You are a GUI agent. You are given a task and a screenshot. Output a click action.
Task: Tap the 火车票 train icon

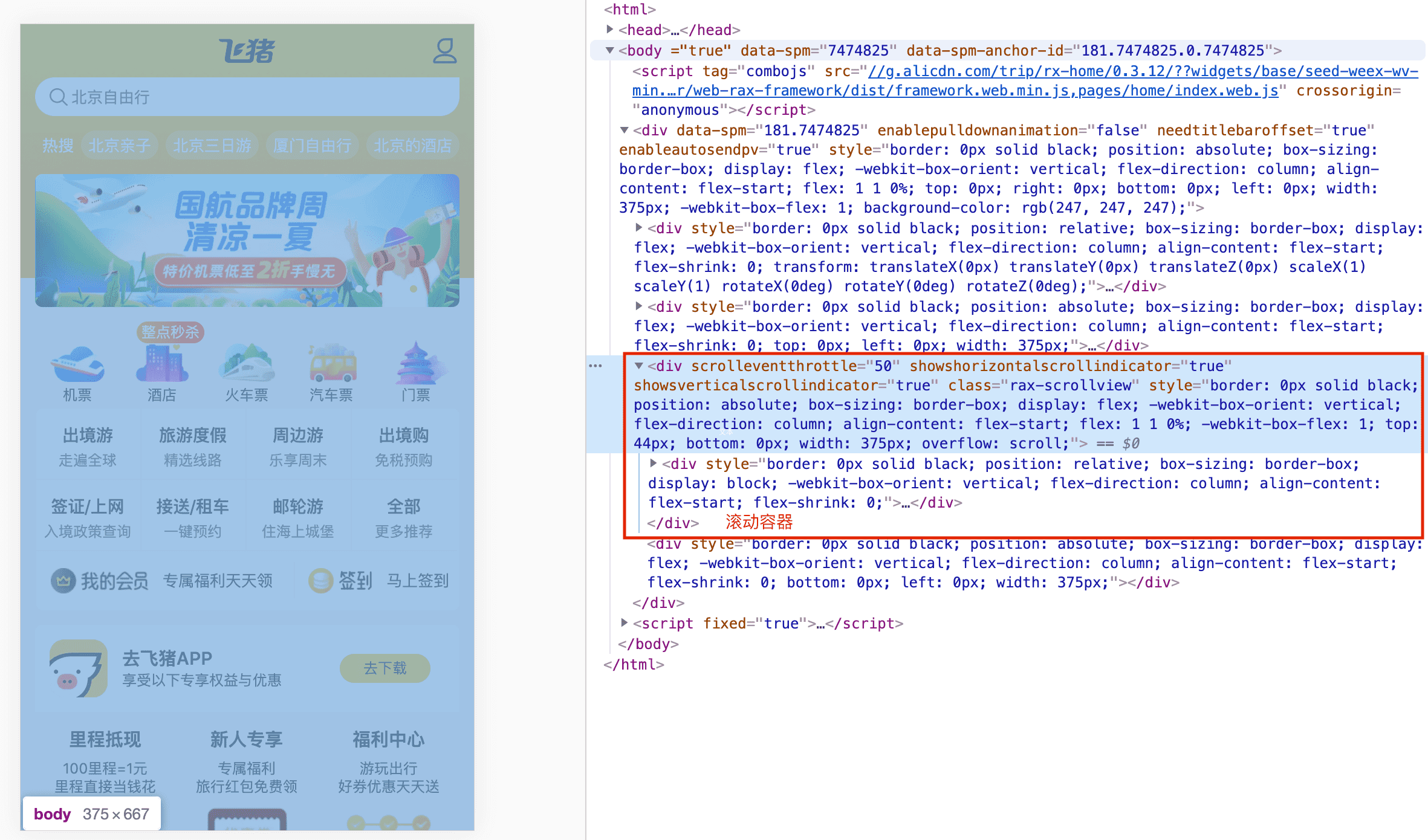click(x=247, y=364)
